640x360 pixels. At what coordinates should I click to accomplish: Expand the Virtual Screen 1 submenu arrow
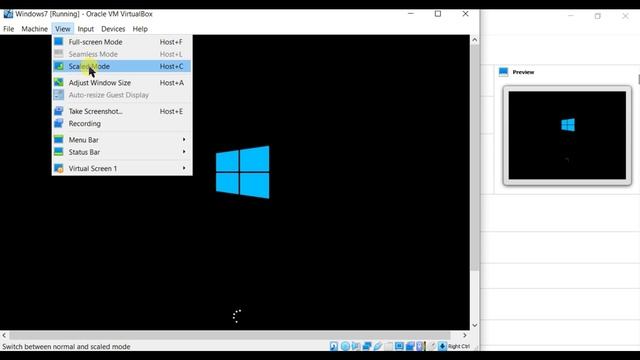[184, 168]
